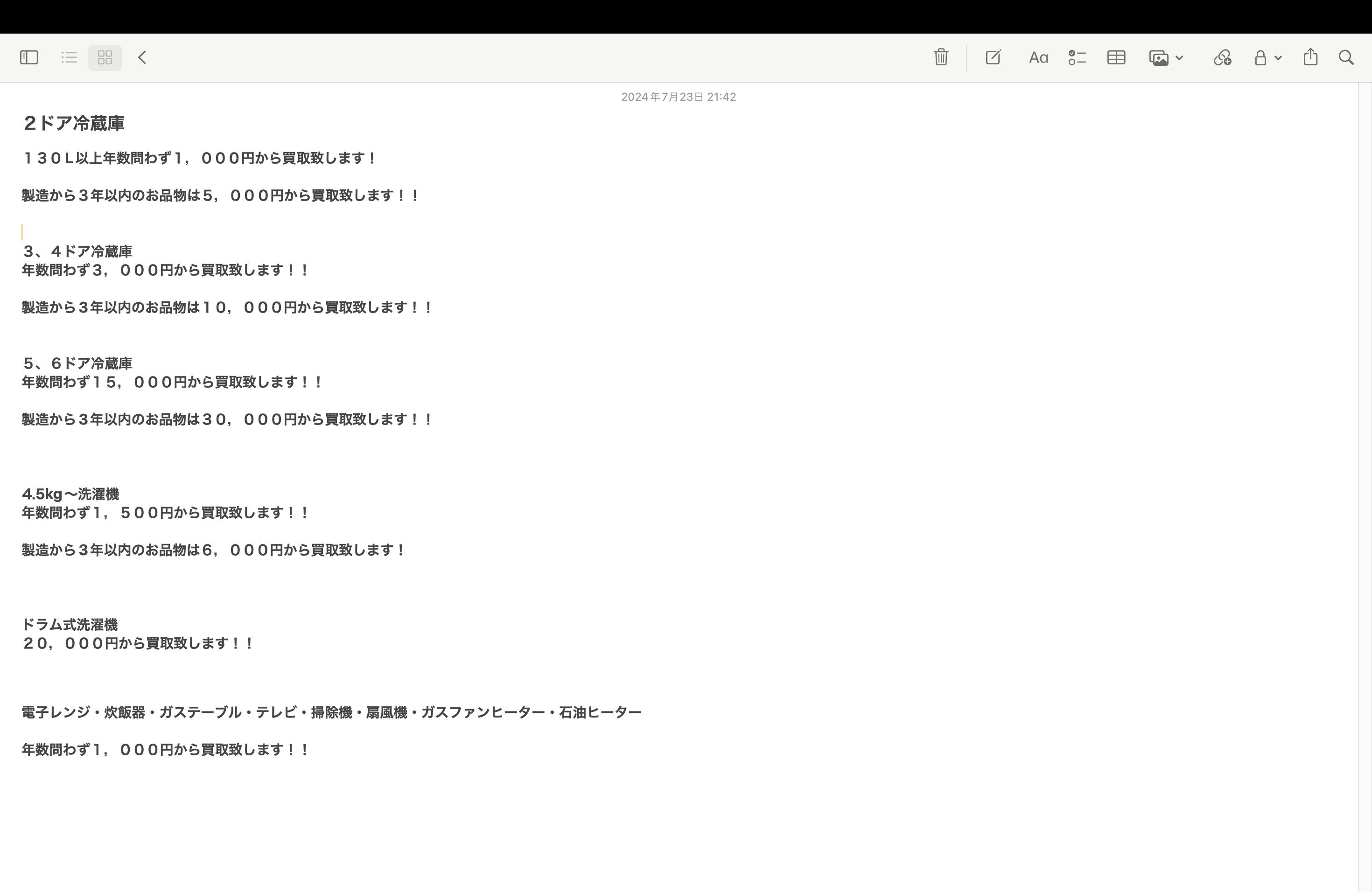Insert a table into the note
1372x892 pixels.
[x=1116, y=58]
